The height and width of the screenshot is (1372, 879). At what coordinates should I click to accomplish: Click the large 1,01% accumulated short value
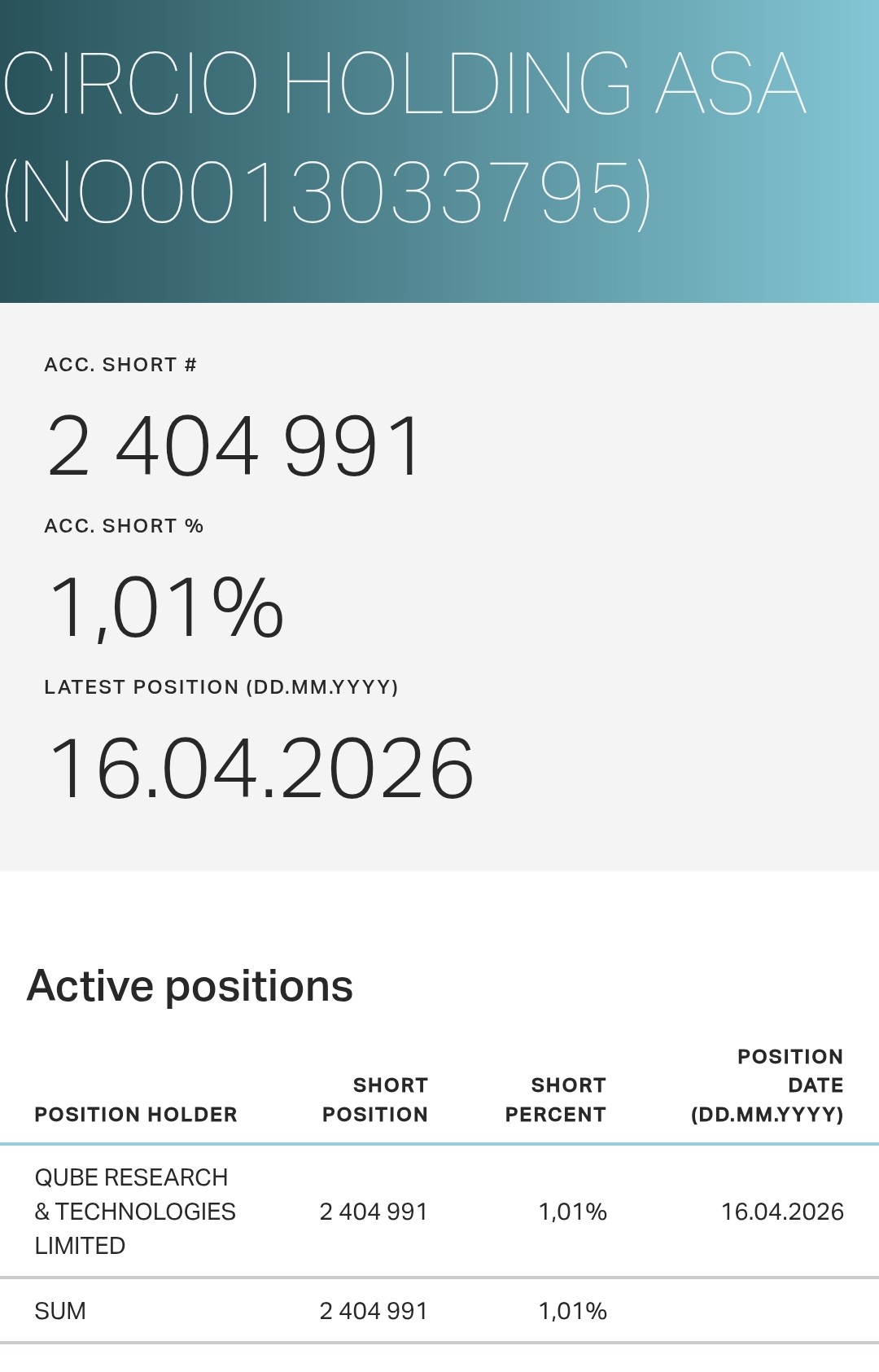(166, 607)
